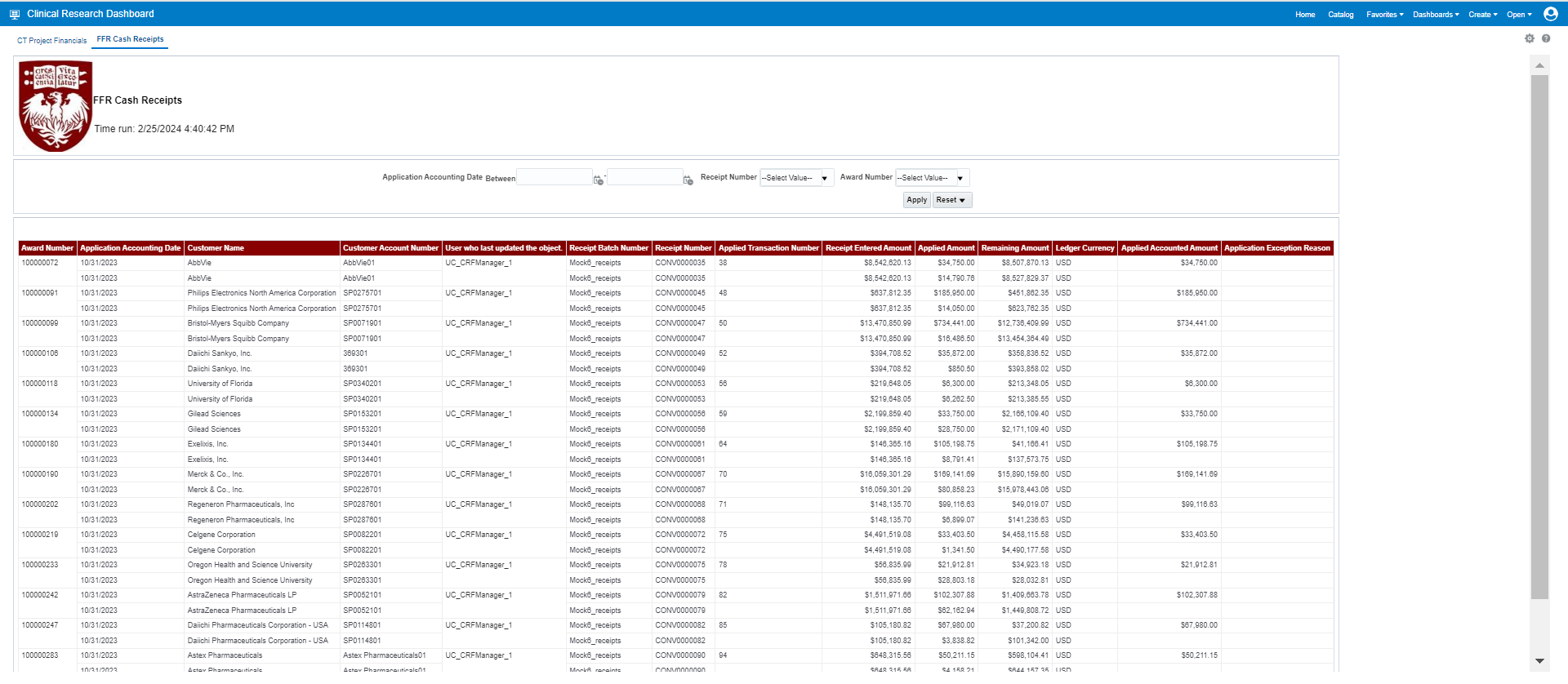Screen dimensions: 1568x684
Task: Click the Receipt Number column header
Action: (684, 248)
